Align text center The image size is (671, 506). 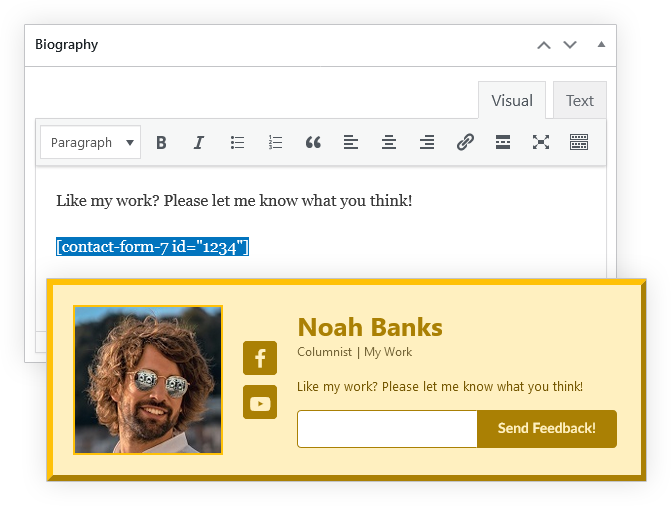coord(389,143)
